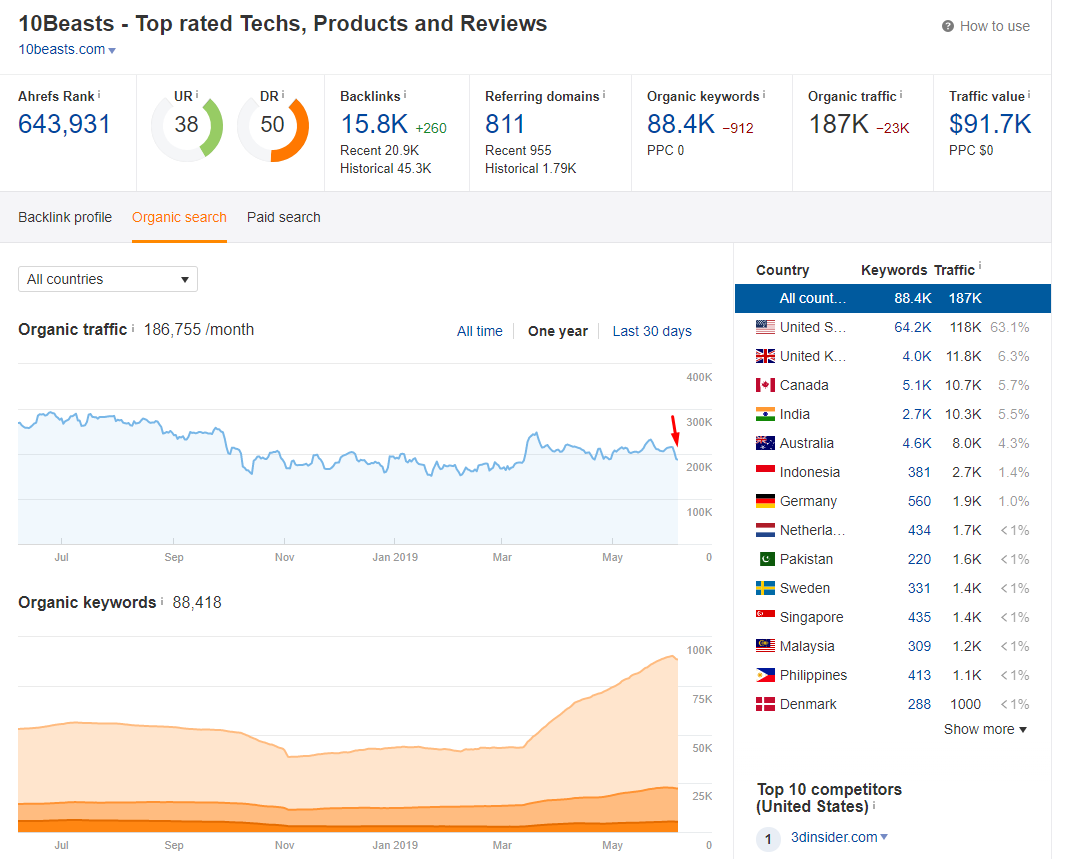Open Sweden keywords count 331
1079x859 pixels.
click(x=919, y=588)
